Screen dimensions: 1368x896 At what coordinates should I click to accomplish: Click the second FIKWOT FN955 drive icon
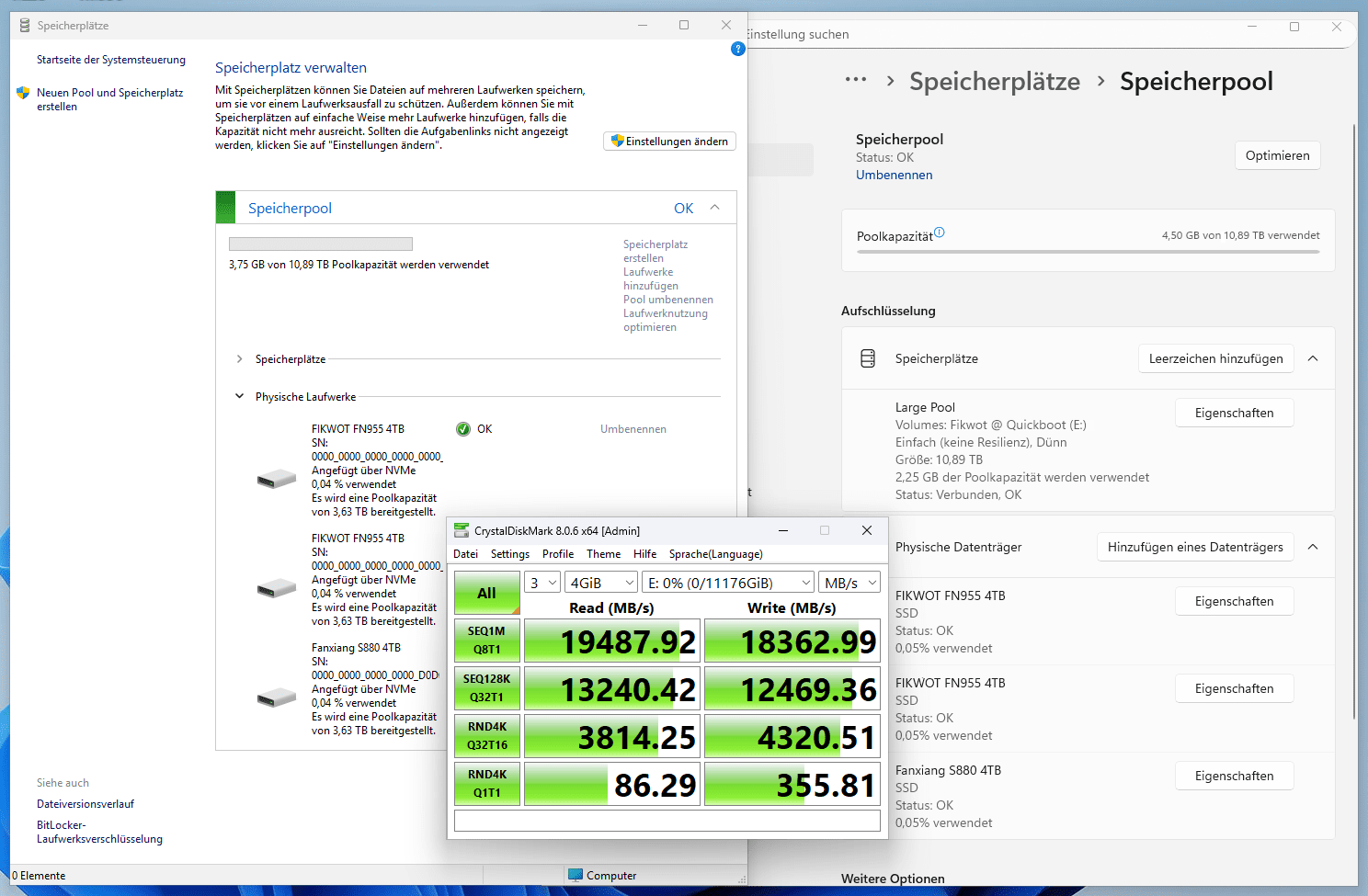pyautogui.click(x=277, y=587)
